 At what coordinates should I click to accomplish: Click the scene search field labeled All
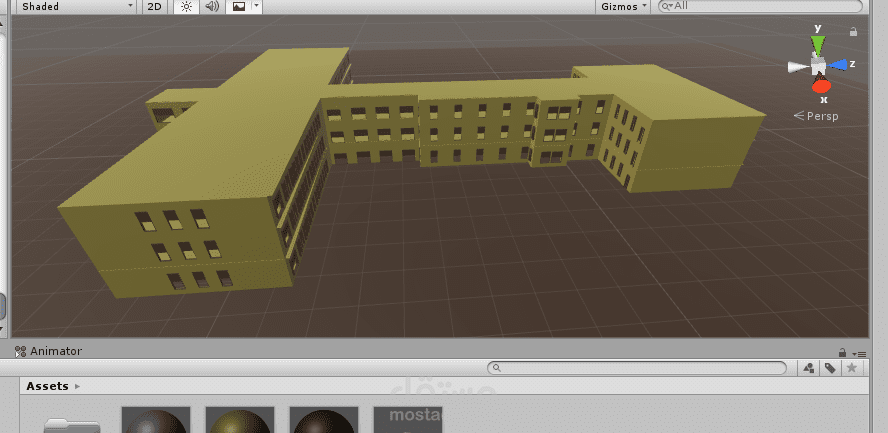[x=760, y=6]
